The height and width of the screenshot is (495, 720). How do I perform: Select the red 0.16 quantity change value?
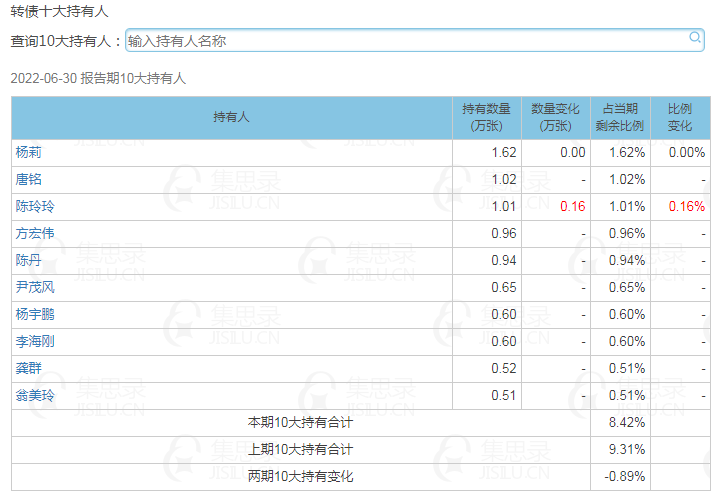[573, 207]
